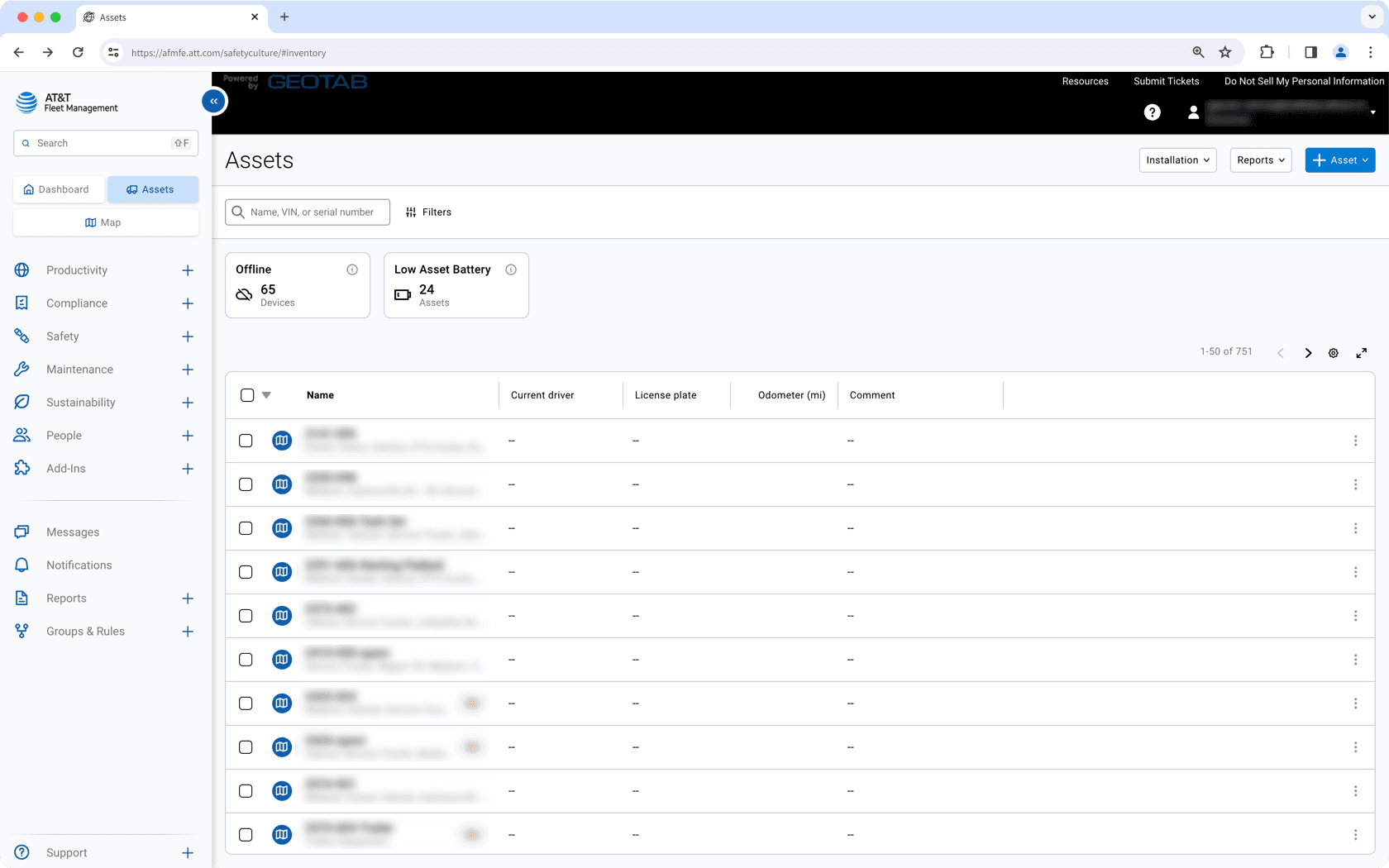Select the Productivity section icon

(x=21, y=269)
